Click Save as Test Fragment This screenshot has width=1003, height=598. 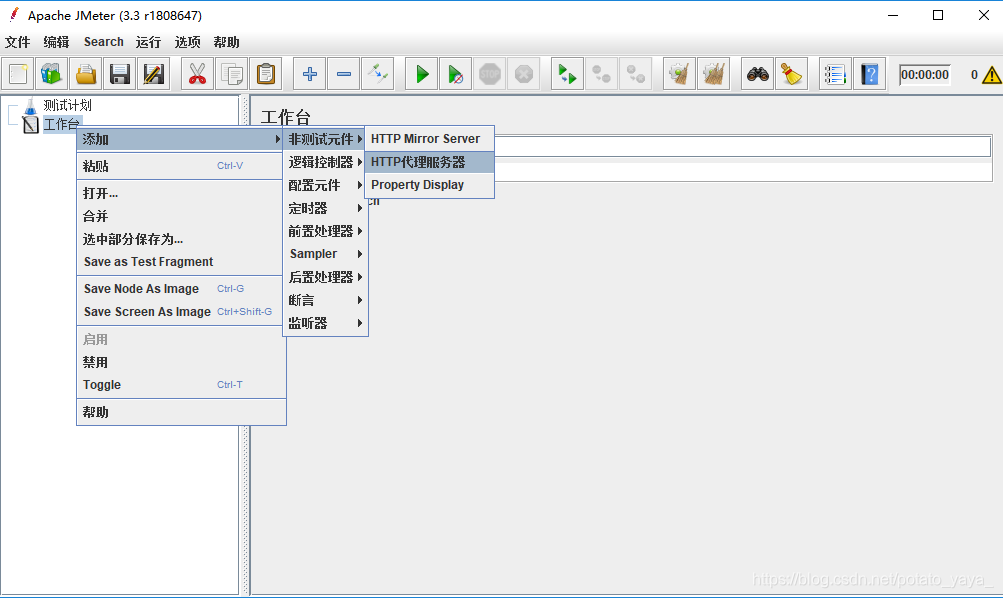180,262
